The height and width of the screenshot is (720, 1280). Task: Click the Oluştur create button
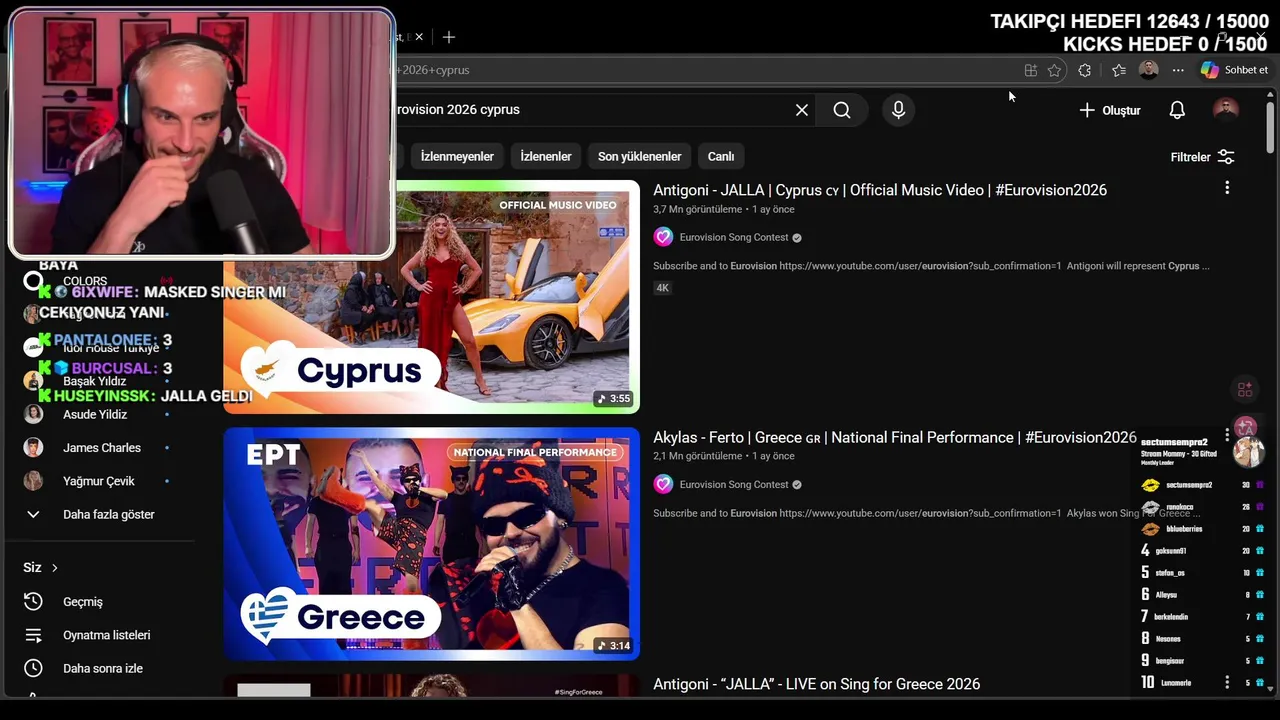tap(1109, 110)
